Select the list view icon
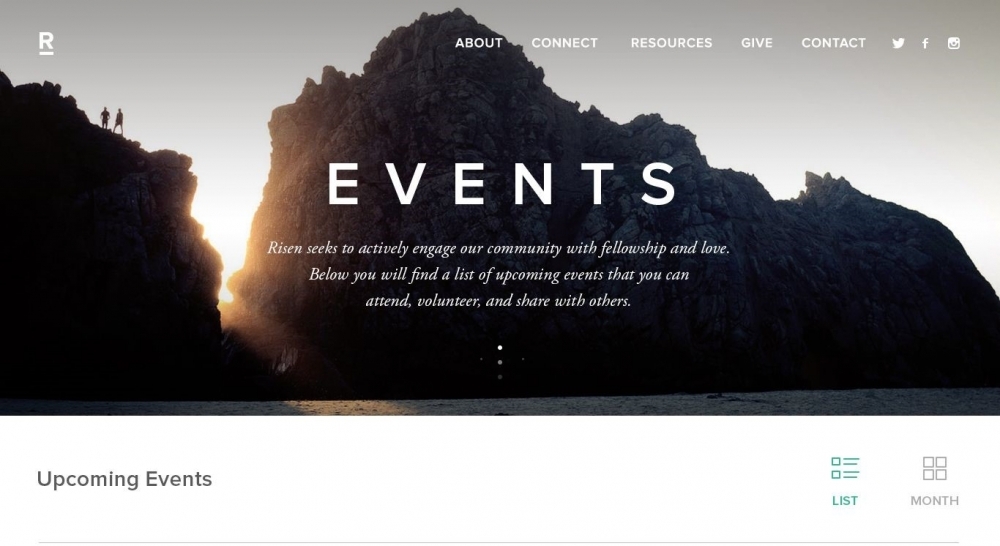Screen dimensions: 1000x546 point(845,468)
